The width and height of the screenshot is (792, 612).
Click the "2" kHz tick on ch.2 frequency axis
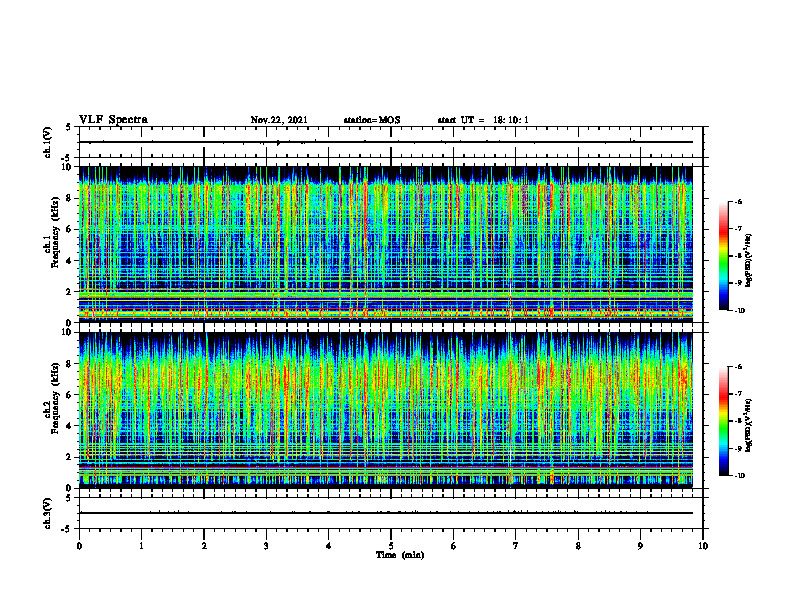pyautogui.click(x=69, y=457)
